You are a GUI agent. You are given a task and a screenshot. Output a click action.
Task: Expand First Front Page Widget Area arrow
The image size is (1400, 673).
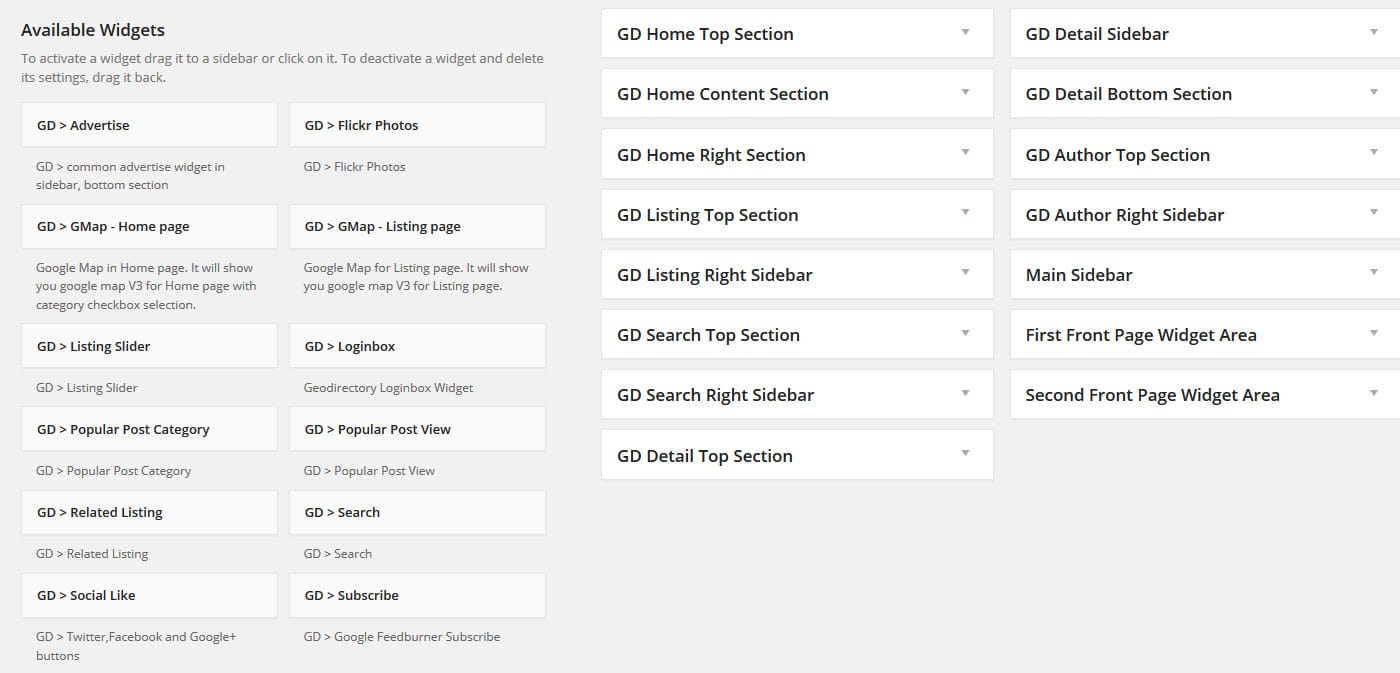pyautogui.click(x=1374, y=333)
